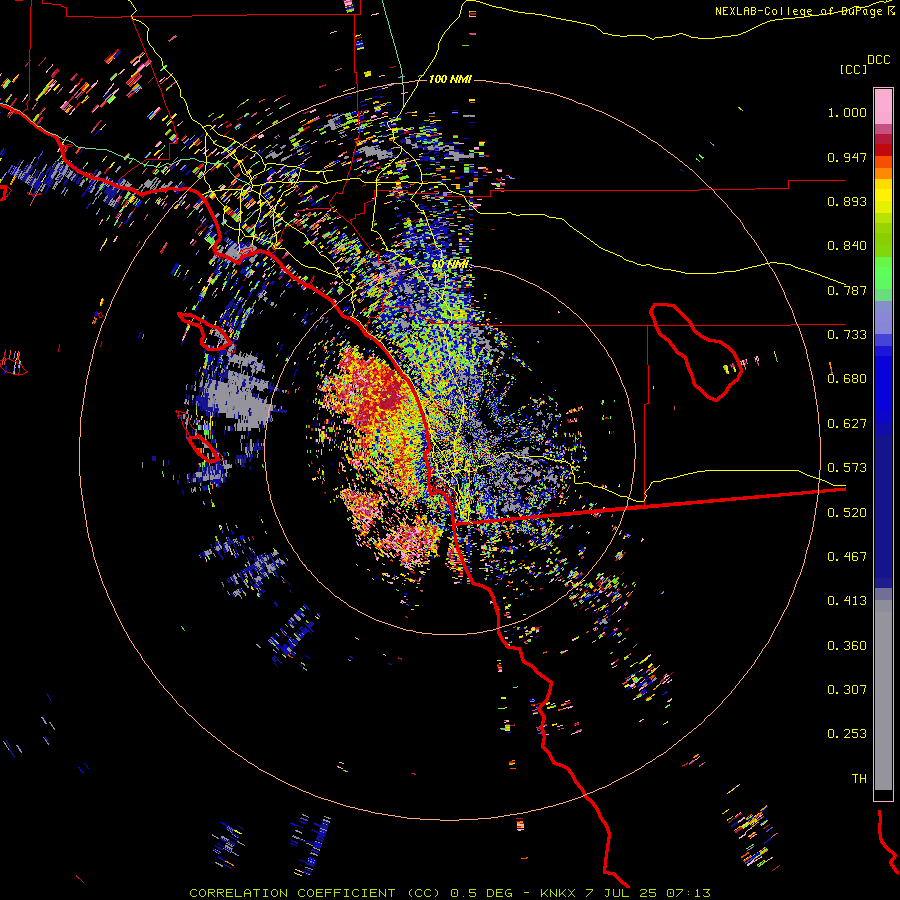
Task: Click the NEXLAB-College of DuPage watermark text
Action: pyautogui.click(x=804, y=11)
